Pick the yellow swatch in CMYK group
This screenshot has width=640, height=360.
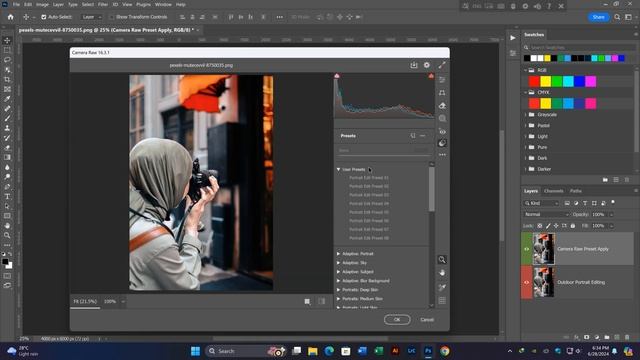click(x=545, y=103)
